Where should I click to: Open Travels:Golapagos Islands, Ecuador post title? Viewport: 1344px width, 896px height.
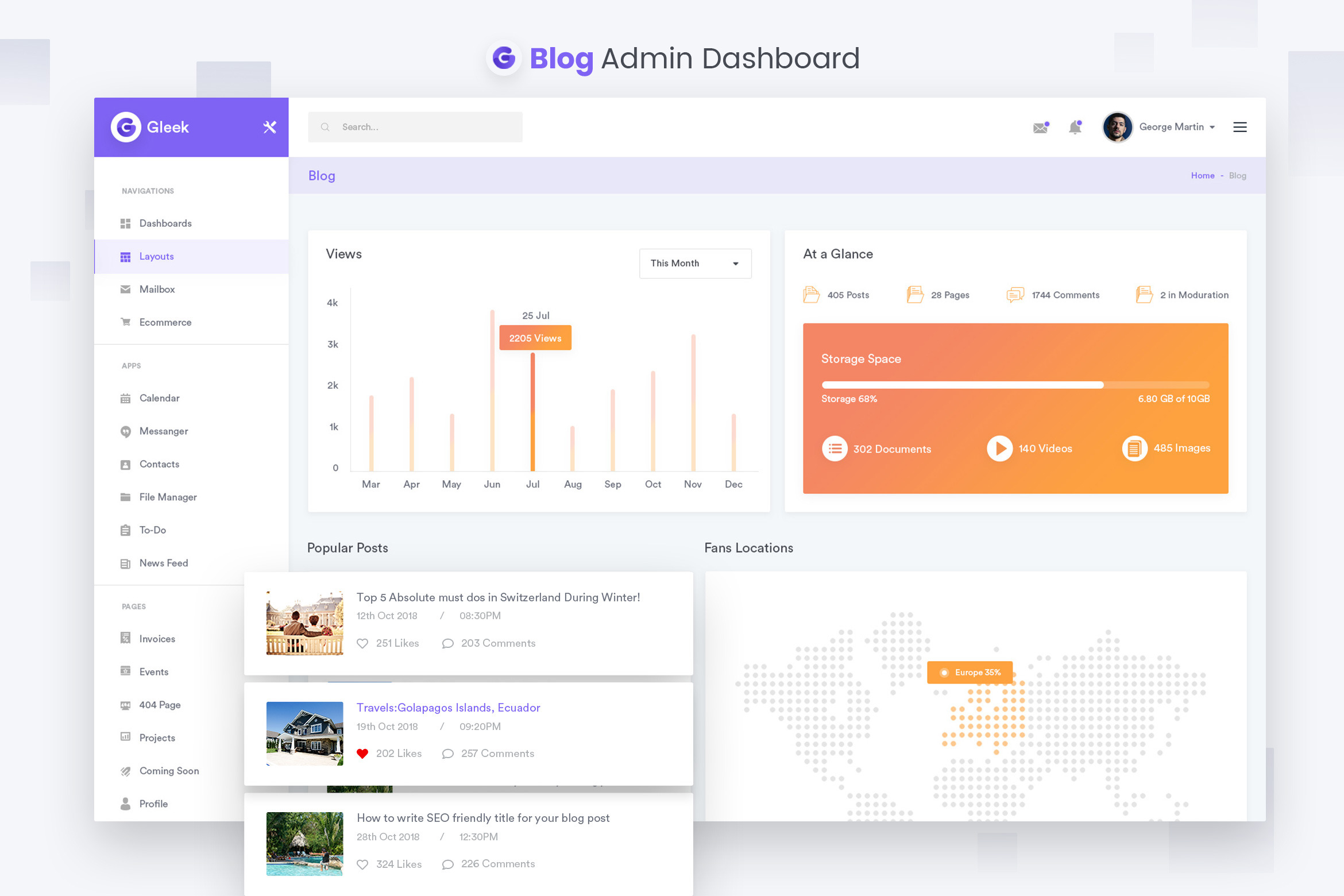(448, 708)
